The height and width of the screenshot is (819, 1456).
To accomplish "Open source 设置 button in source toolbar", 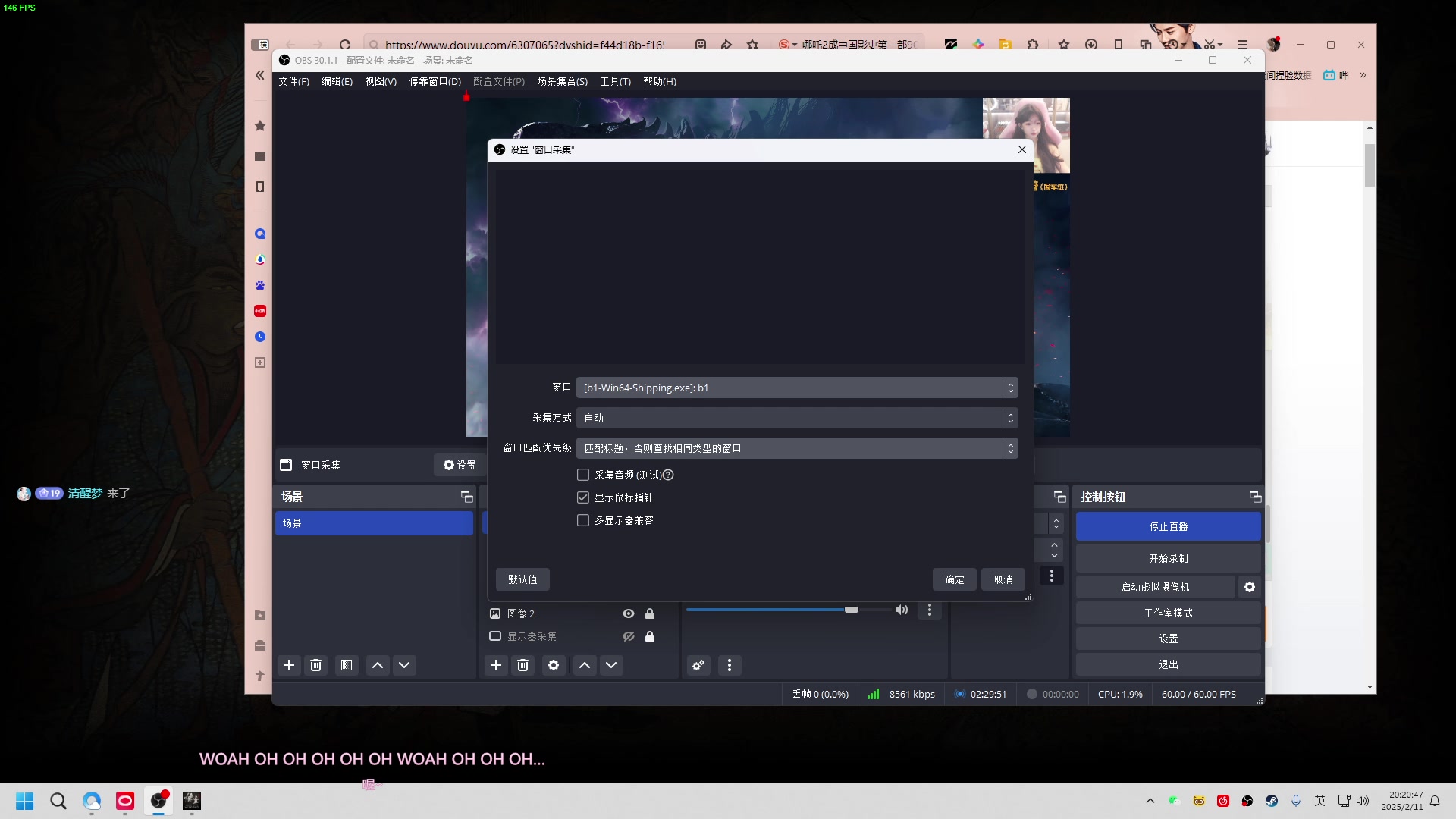I will point(460,465).
